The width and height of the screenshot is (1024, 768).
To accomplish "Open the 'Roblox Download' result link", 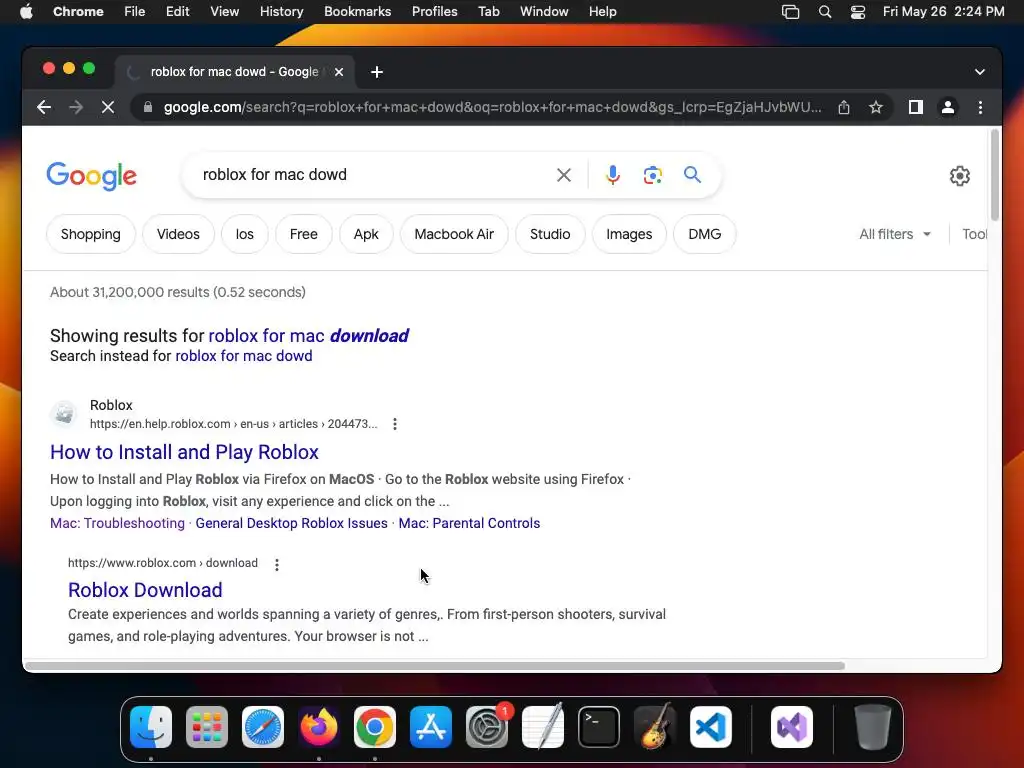I will pyautogui.click(x=145, y=590).
